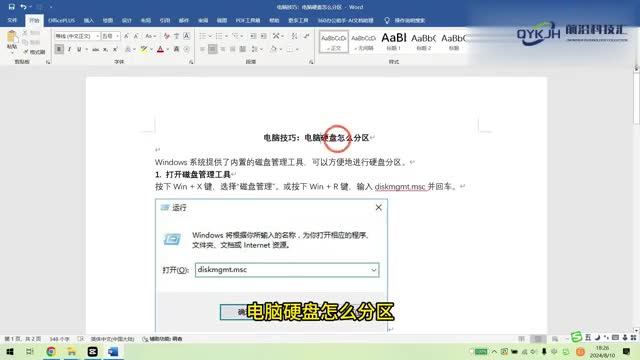
Task: Expand the font color arrow
Action: [x=168, y=49]
